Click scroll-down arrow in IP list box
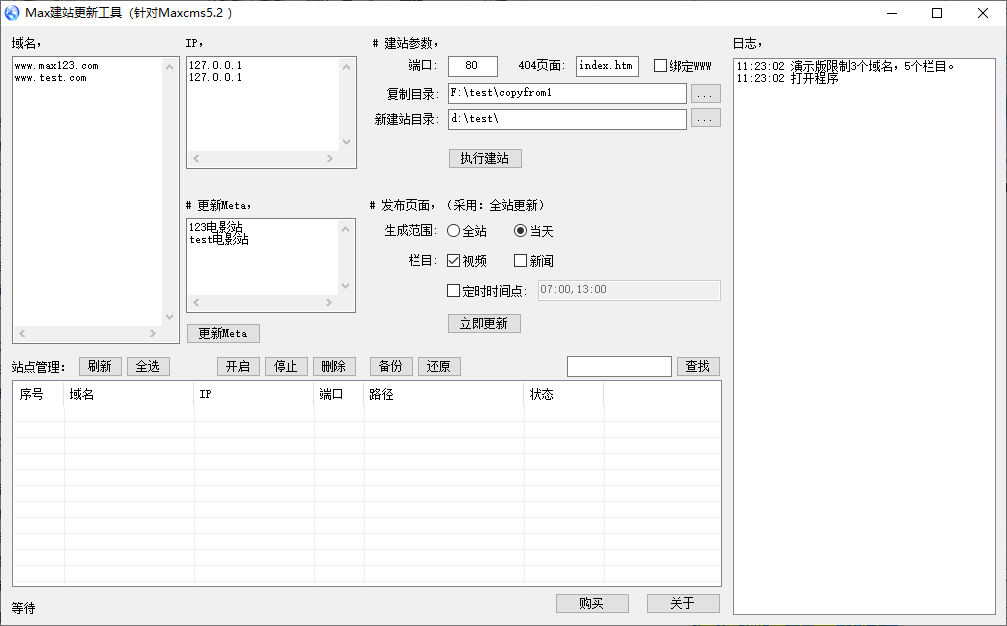The width and height of the screenshot is (1007, 626). click(x=346, y=142)
